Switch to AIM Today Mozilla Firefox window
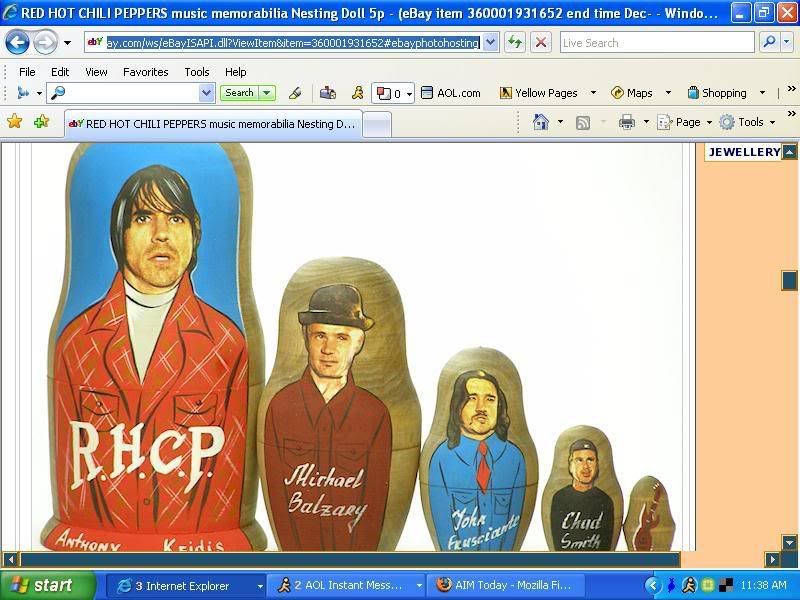This screenshot has width=800, height=600. (505, 586)
